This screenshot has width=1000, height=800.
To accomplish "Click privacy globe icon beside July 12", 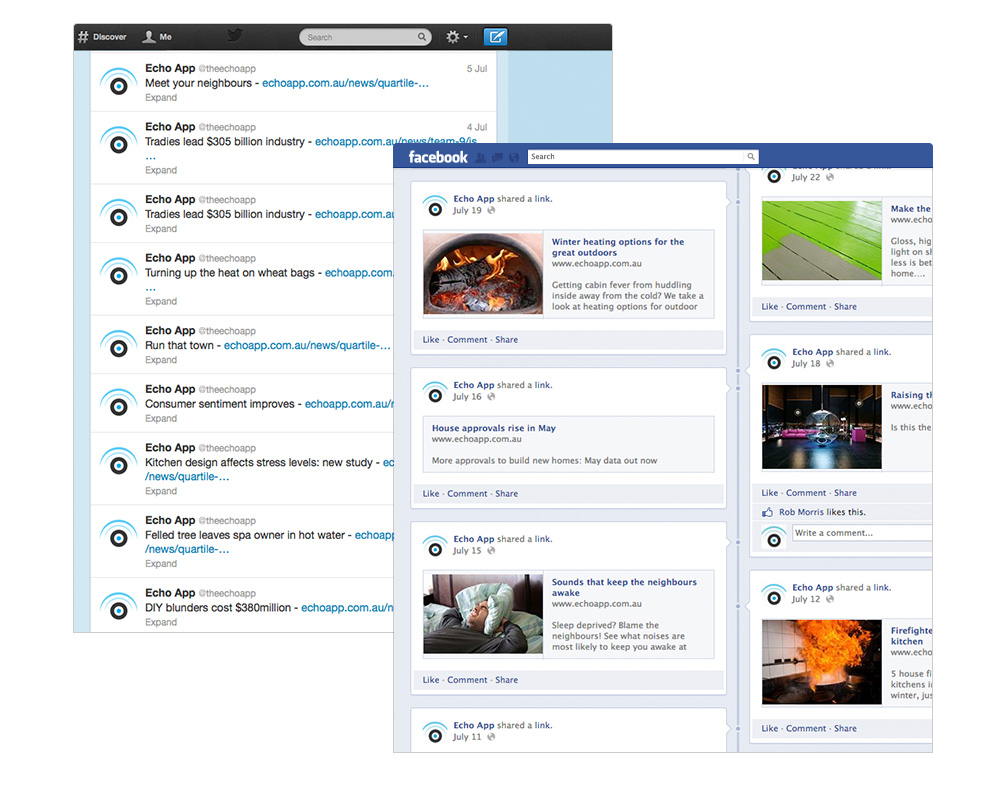I will [830, 599].
